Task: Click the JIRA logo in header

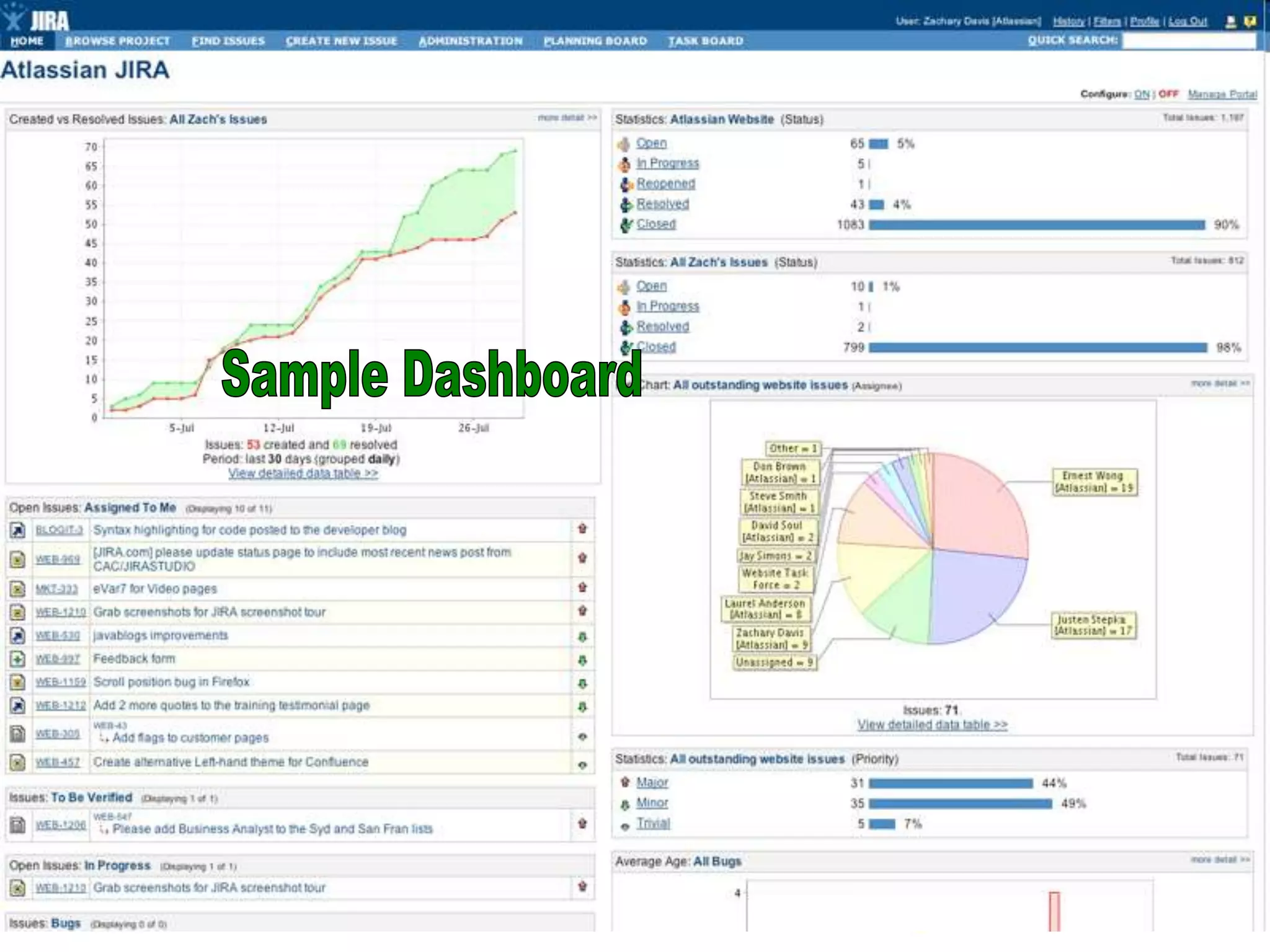Action: click(x=36, y=19)
